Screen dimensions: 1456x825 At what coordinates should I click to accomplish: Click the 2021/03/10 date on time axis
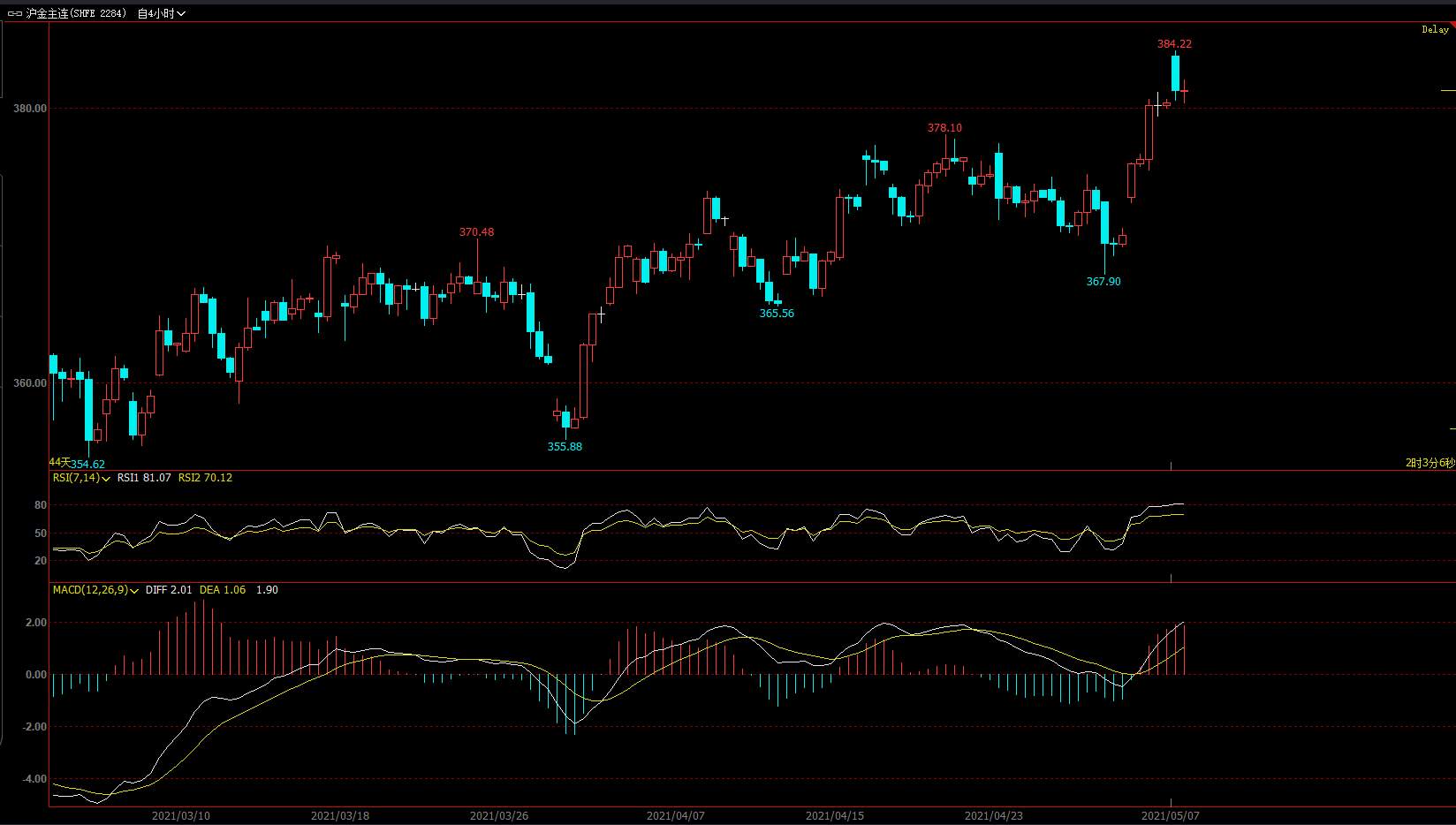pos(181,816)
